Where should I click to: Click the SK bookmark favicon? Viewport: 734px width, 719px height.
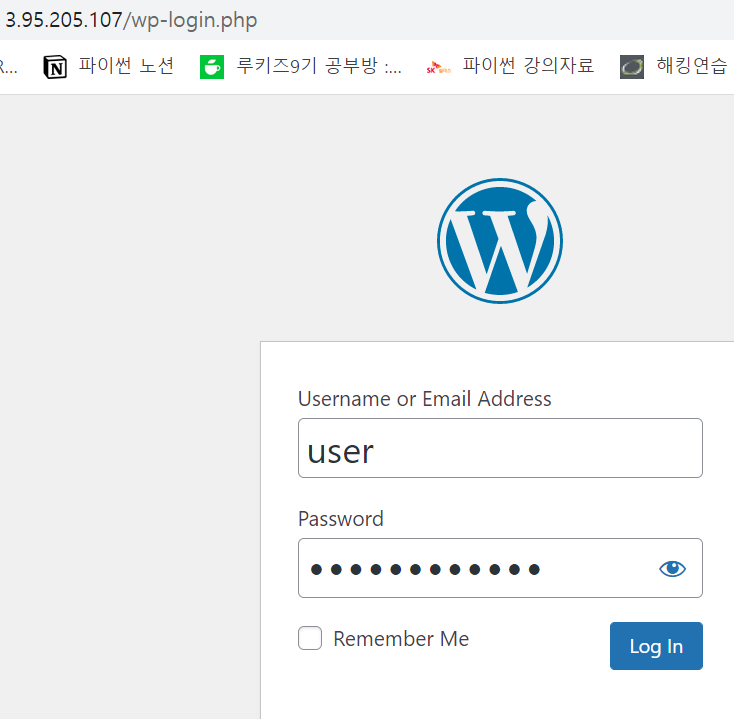pyautogui.click(x=438, y=68)
